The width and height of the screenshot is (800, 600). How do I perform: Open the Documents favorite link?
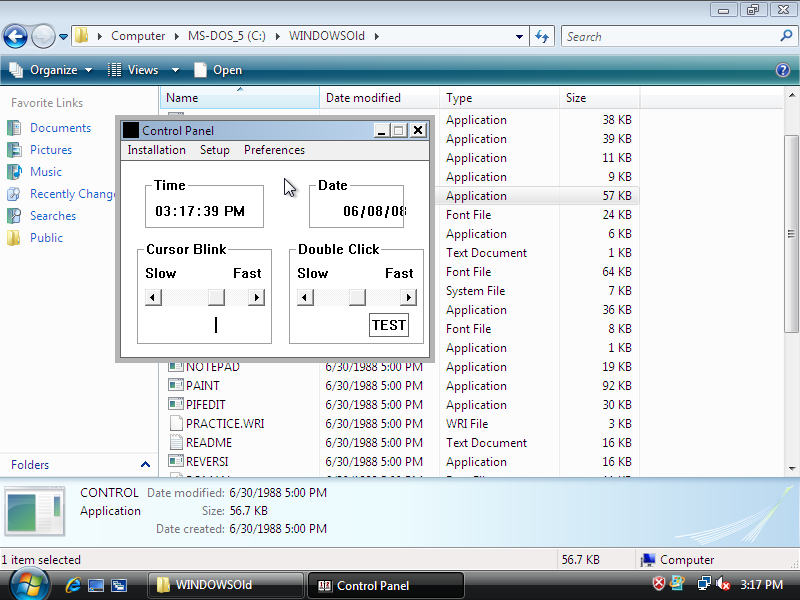(60, 128)
